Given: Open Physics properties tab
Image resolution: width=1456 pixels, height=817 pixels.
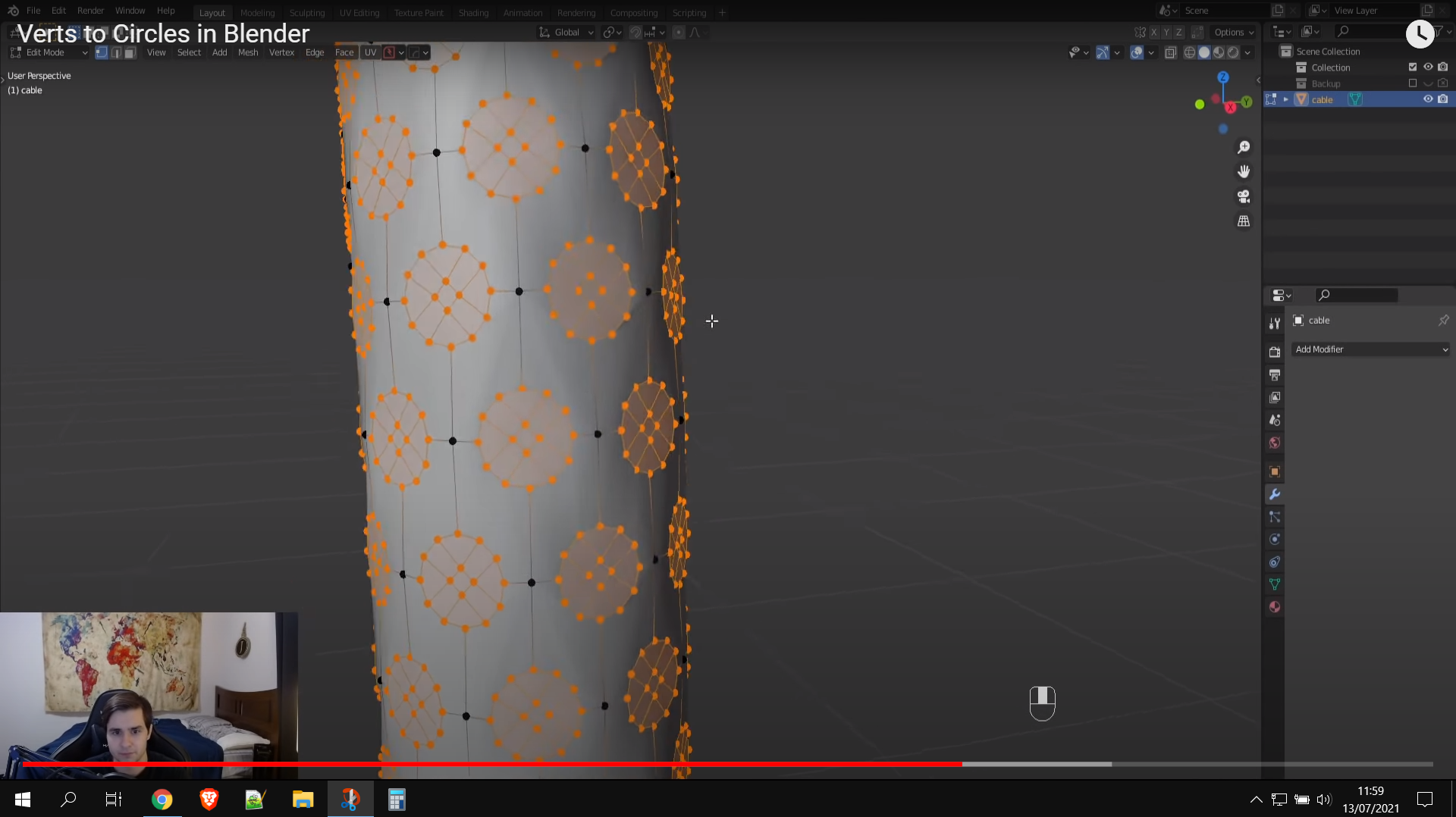Looking at the screenshot, I should point(1275,540).
